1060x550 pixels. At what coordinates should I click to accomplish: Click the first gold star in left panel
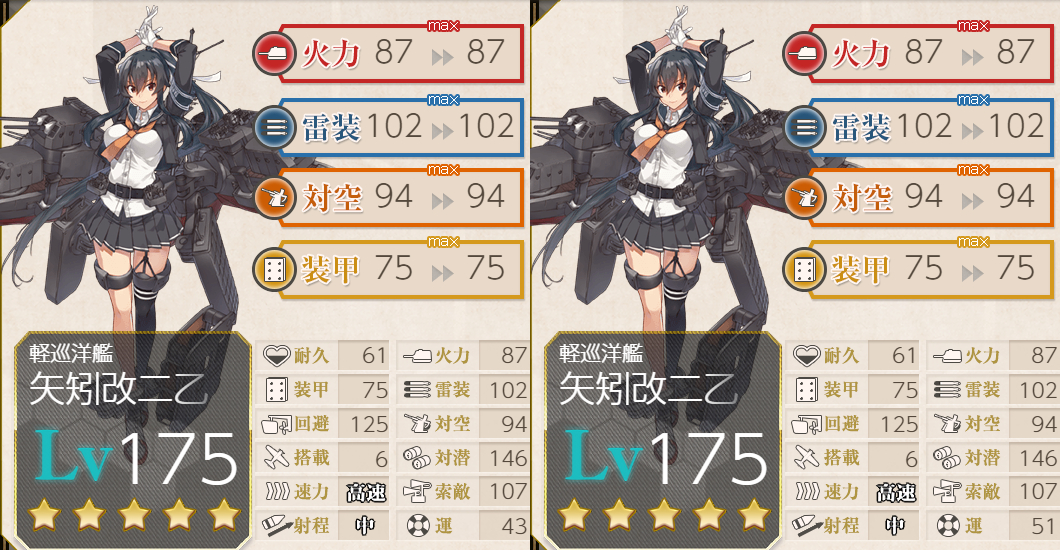pos(45,515)
